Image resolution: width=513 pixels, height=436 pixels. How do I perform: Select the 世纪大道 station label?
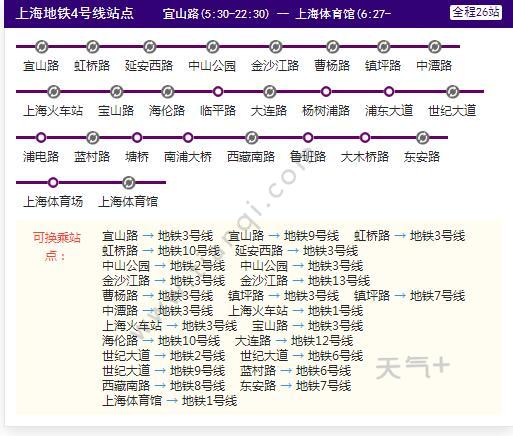[x=452, y=110]
